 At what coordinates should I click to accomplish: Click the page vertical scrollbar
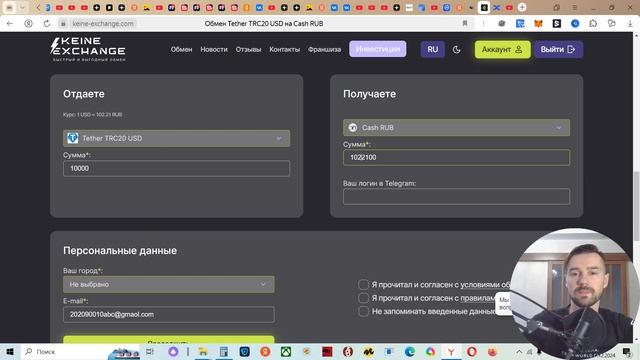(x=636, y=207)
